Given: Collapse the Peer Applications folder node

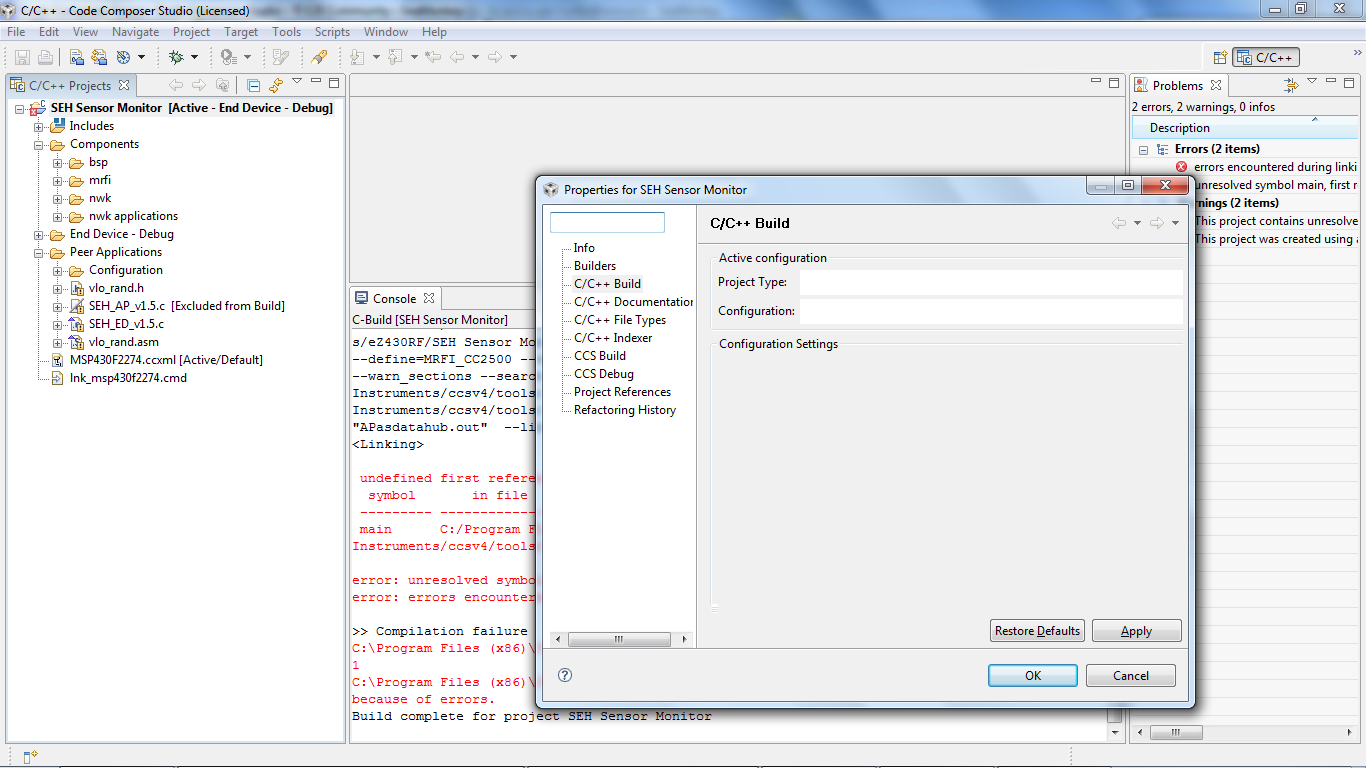Looking at the screenshot, I should pos(39,252).
